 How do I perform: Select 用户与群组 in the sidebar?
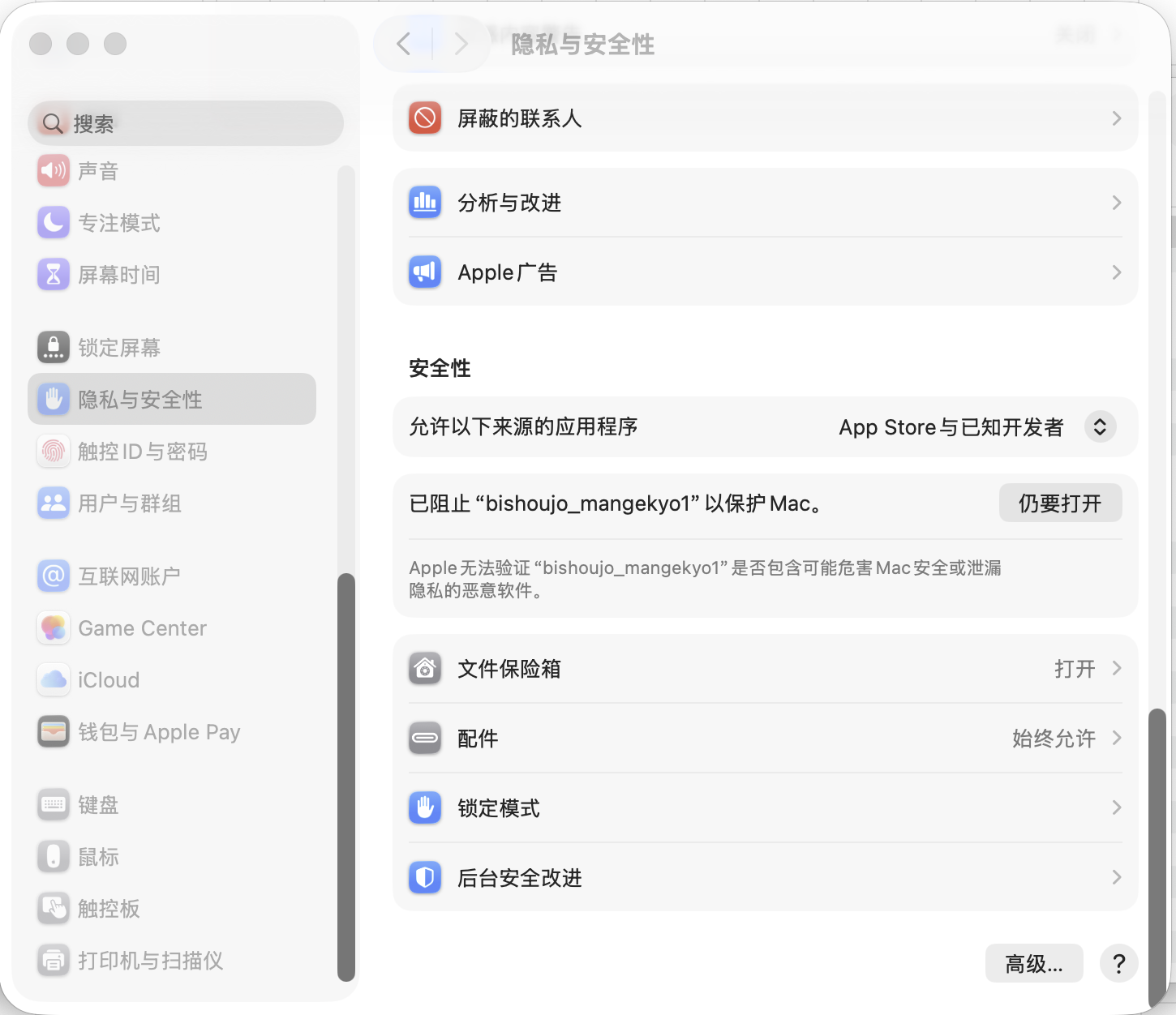[130, 503]
